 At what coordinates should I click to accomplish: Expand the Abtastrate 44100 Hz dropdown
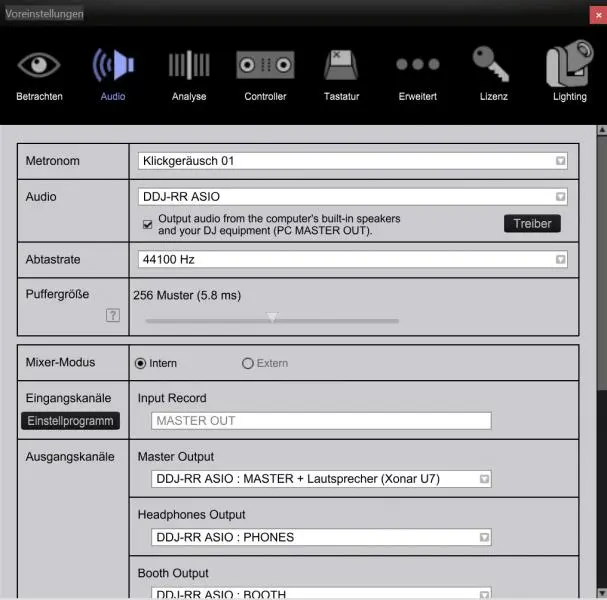point(353,260)
